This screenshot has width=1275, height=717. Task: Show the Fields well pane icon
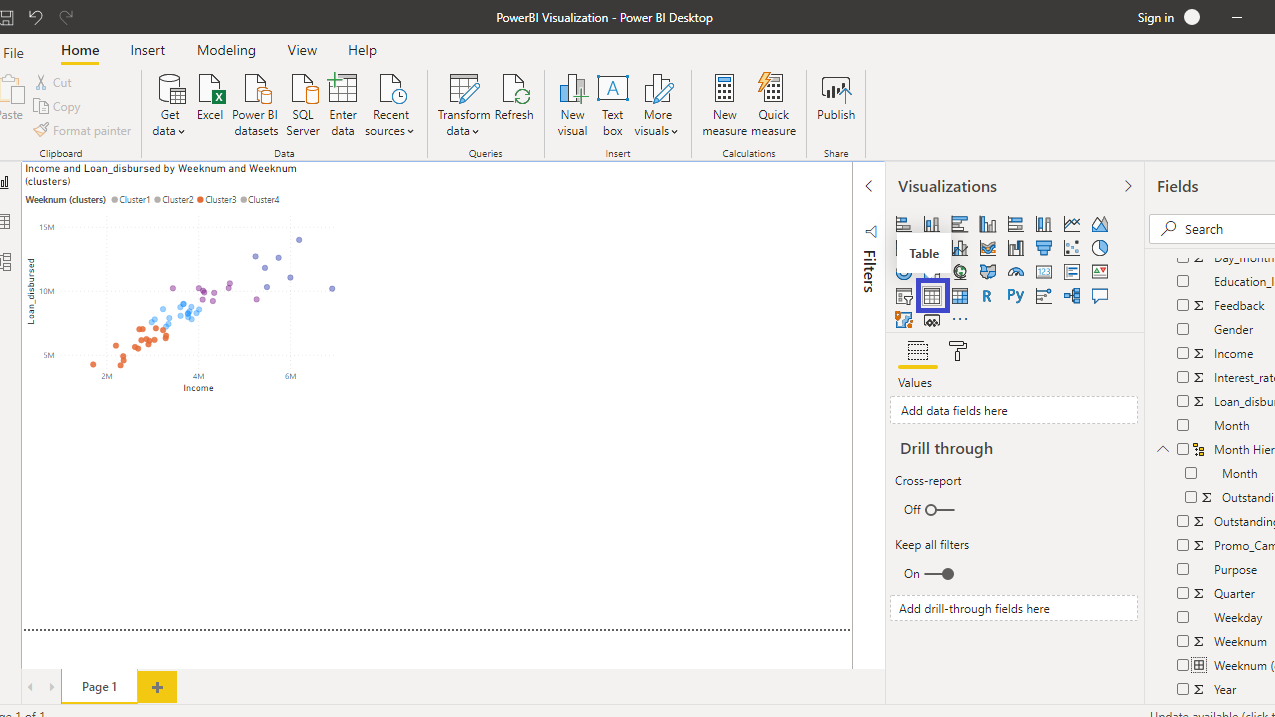pyautogui.click(x=917, y=351)
